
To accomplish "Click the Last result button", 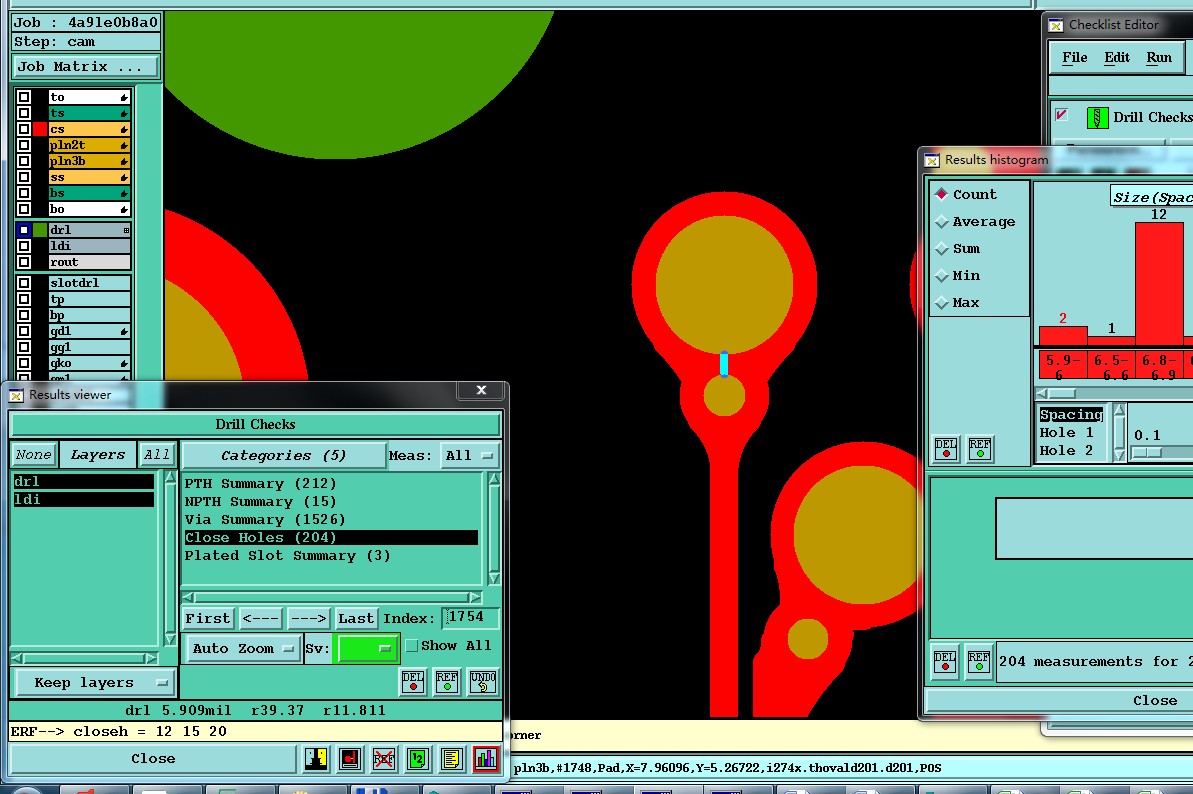I will point(356,618).
